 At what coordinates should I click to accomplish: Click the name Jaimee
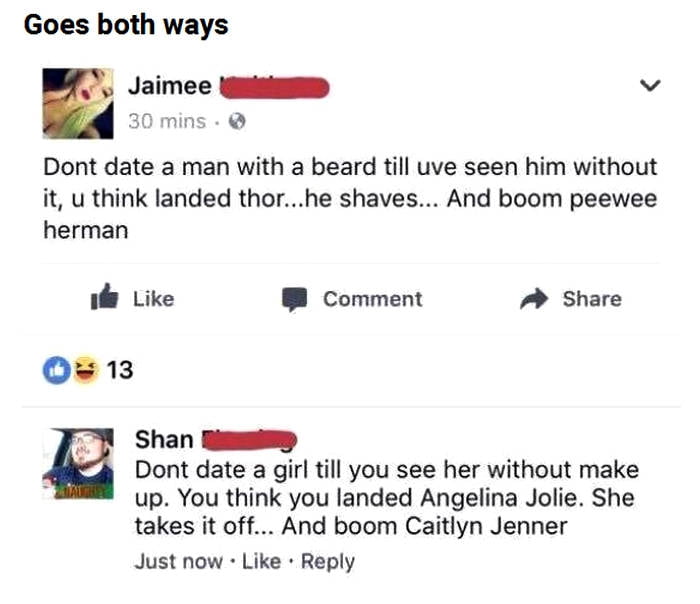point(170,86)
